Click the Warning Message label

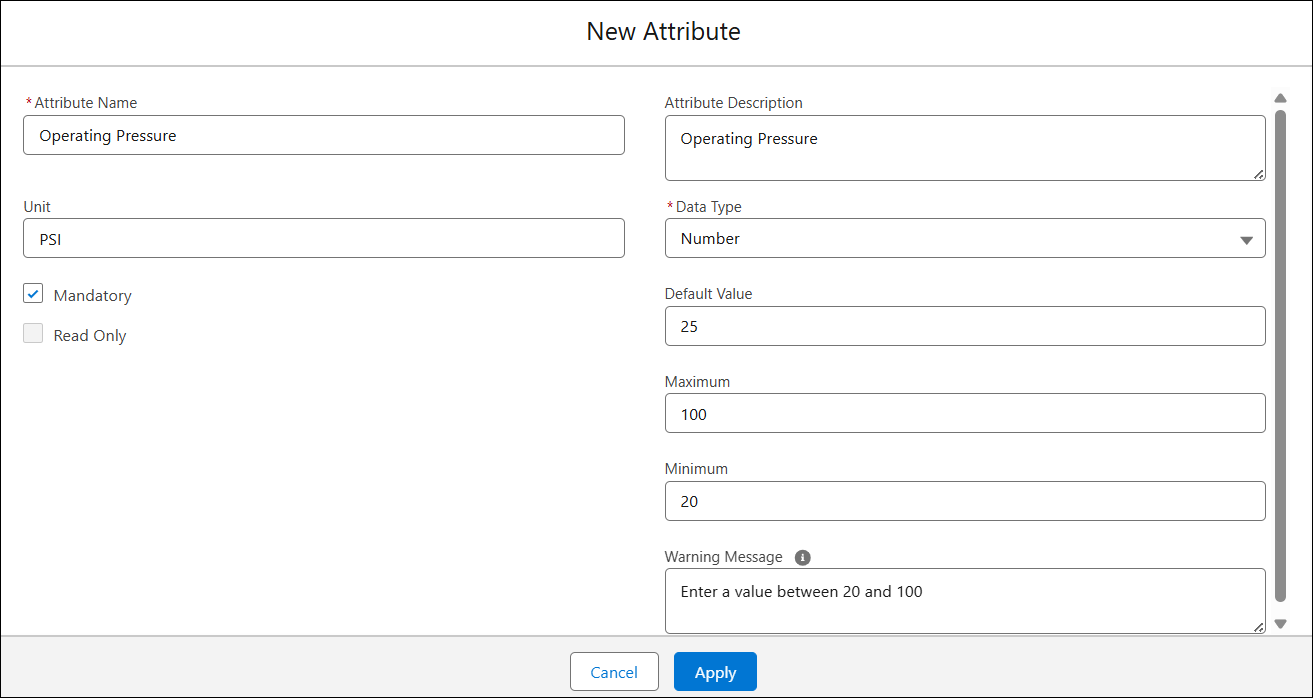pos(724,556)
